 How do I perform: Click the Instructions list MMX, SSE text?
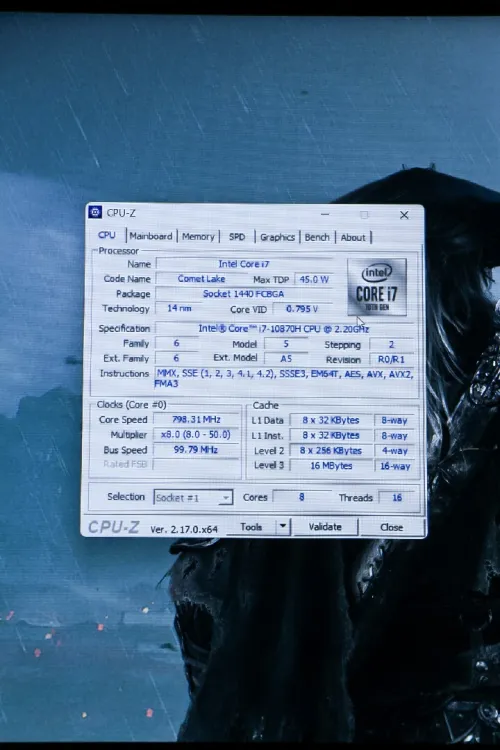pos(285,378)
